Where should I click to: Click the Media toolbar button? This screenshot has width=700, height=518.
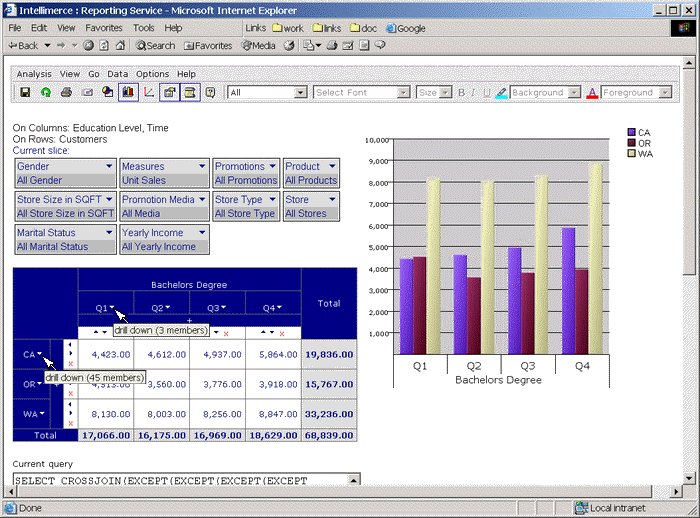258,46
